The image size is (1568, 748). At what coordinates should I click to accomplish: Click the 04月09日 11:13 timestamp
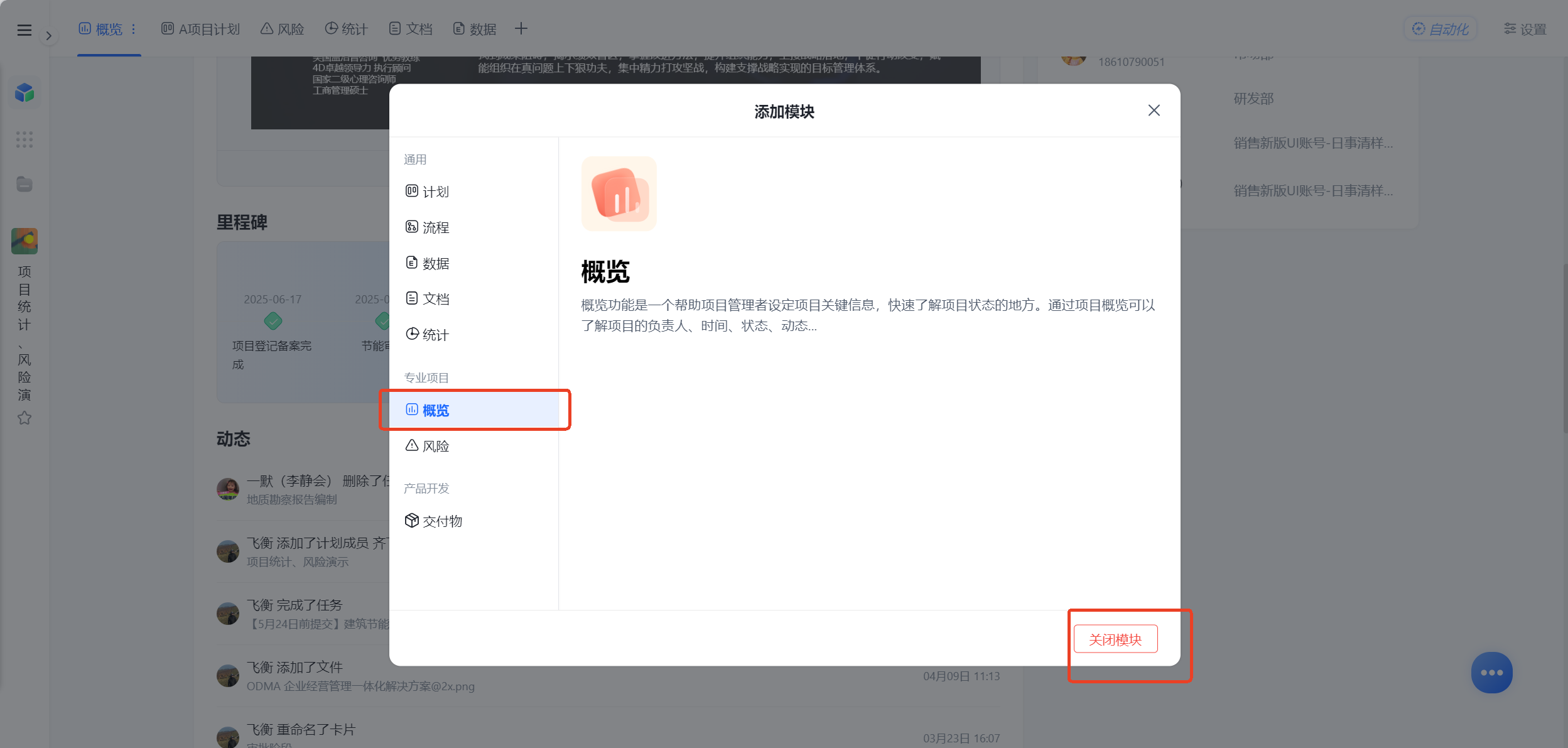tap(961, 676)
